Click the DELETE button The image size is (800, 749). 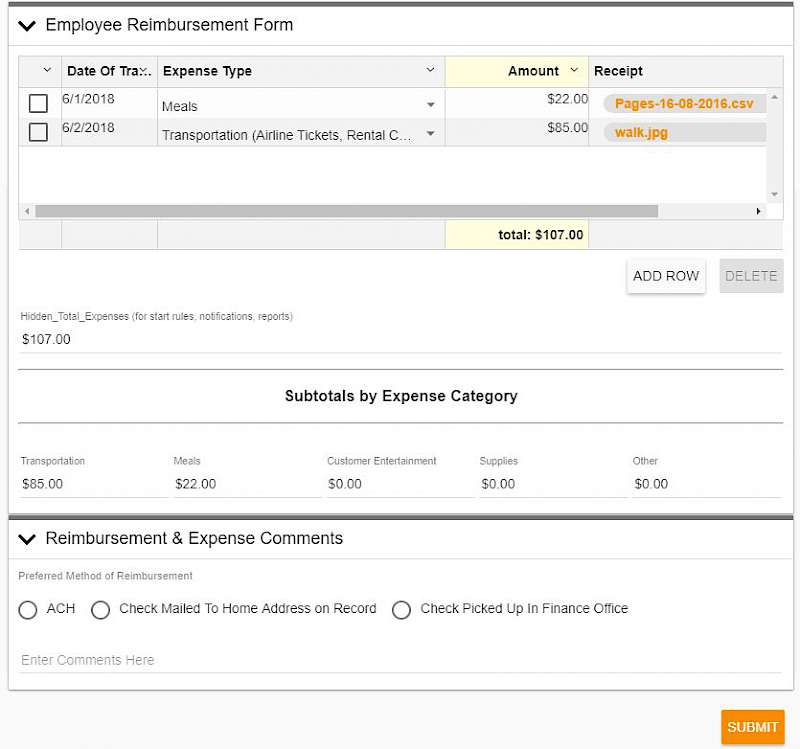[751, 276]
